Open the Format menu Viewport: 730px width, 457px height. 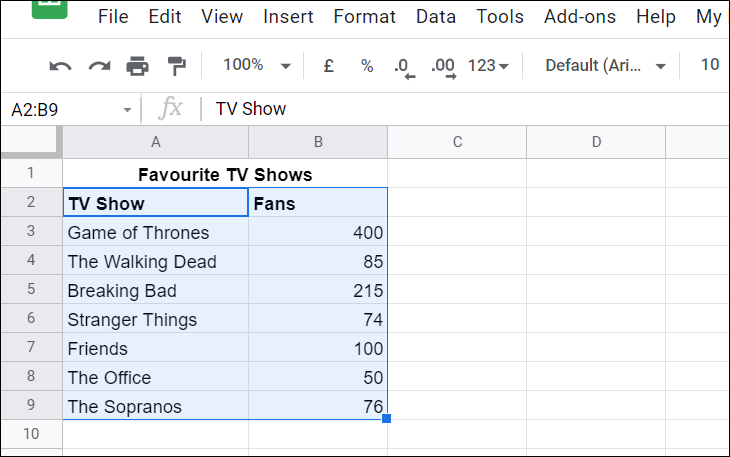click(365, 17)
